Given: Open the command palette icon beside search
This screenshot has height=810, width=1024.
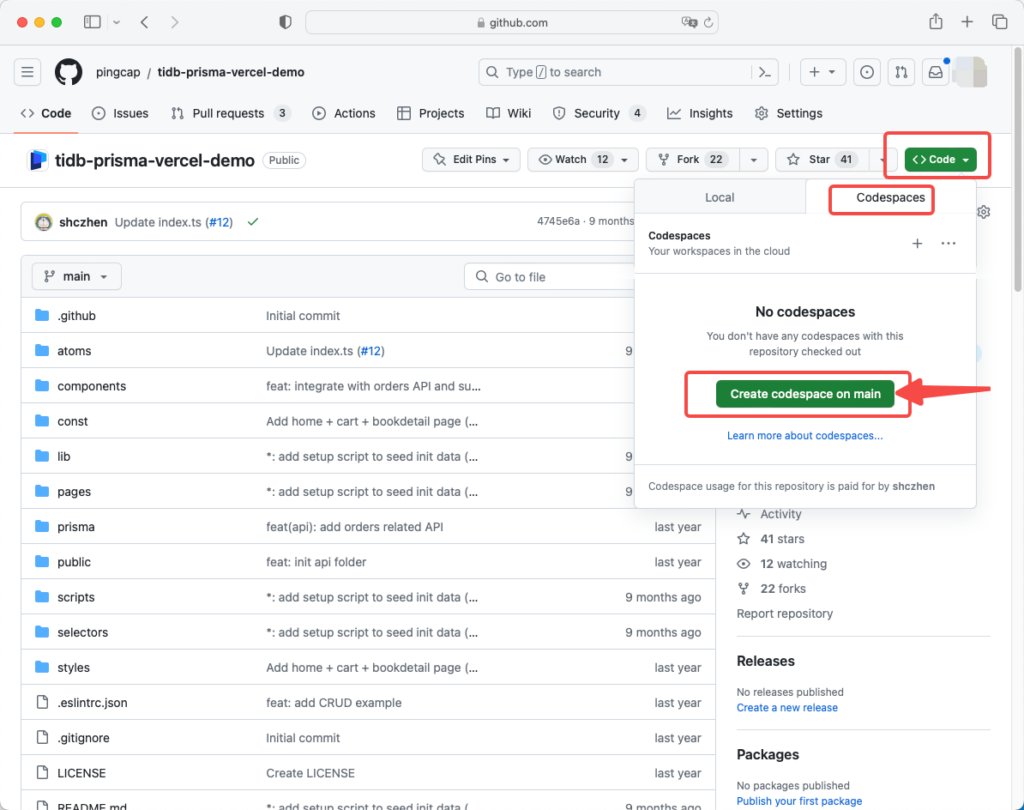Looking at the screenshot, I should point(763,72).
